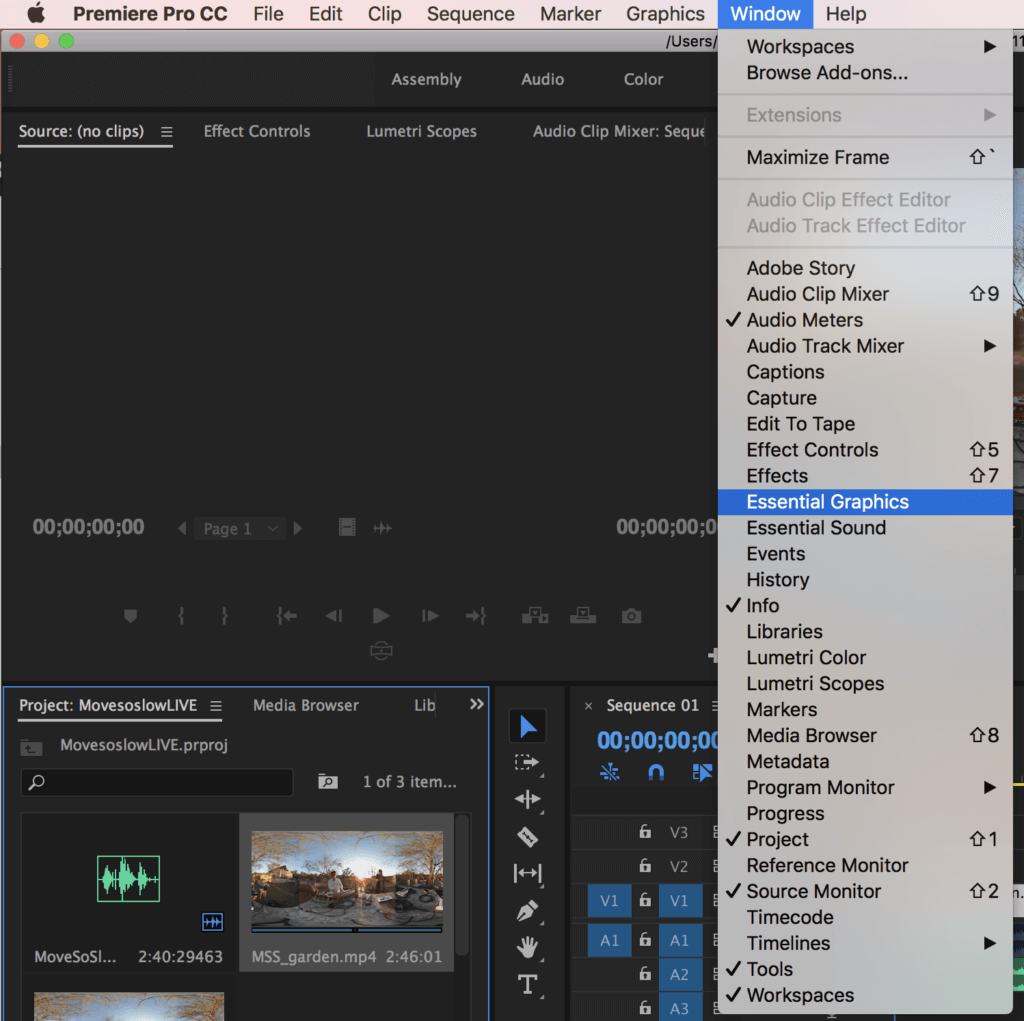This screenshot has height=1021, width=1024.
Task: Click Go to Out point button
Action: click(476, 616)
